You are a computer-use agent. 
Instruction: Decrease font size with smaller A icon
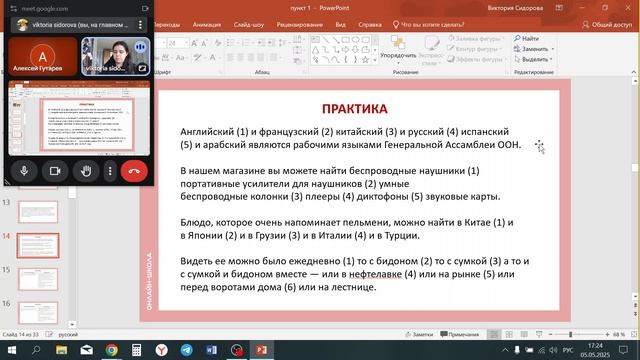tap(204, 43)
